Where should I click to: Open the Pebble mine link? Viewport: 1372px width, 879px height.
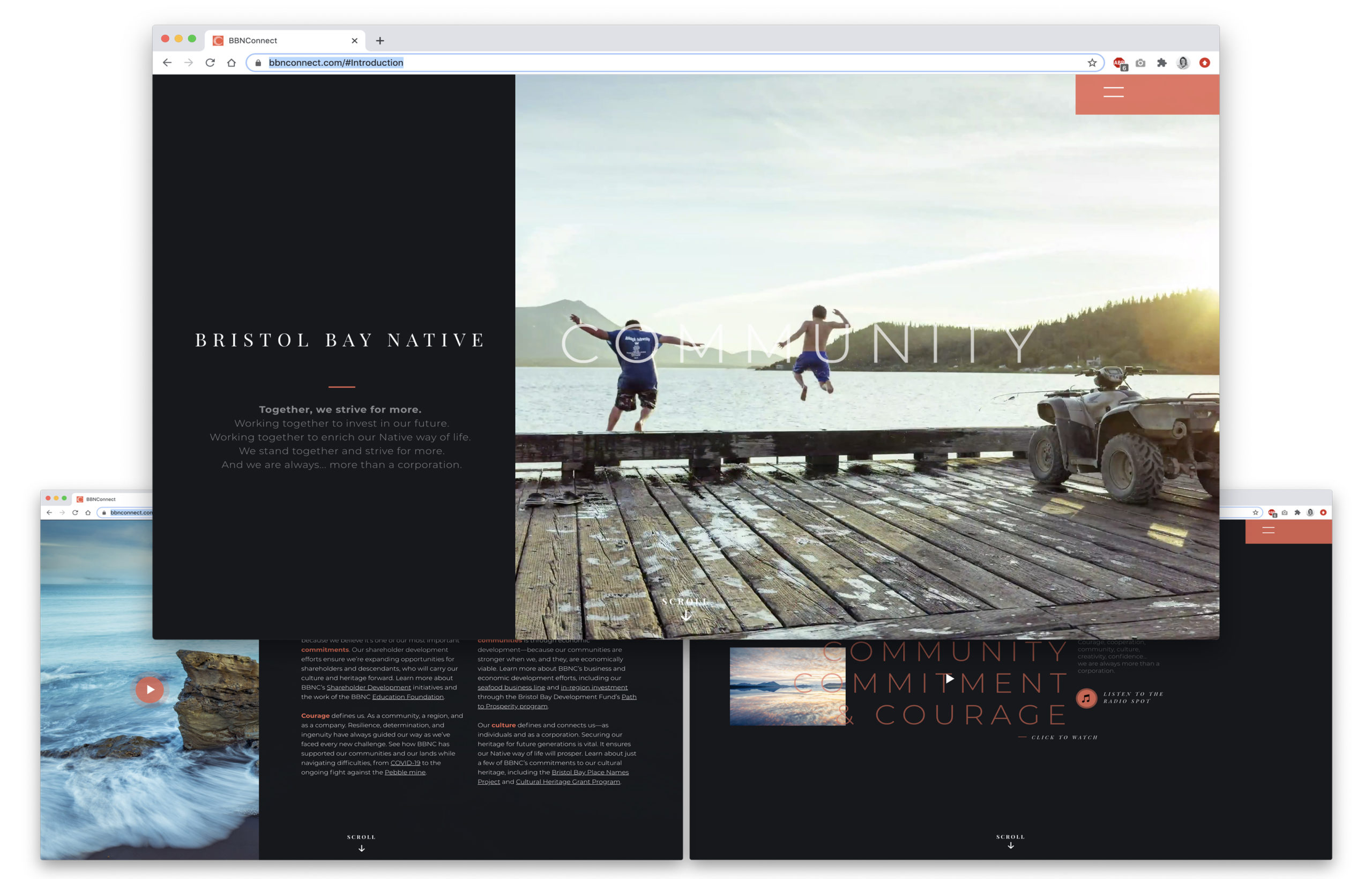405,772
